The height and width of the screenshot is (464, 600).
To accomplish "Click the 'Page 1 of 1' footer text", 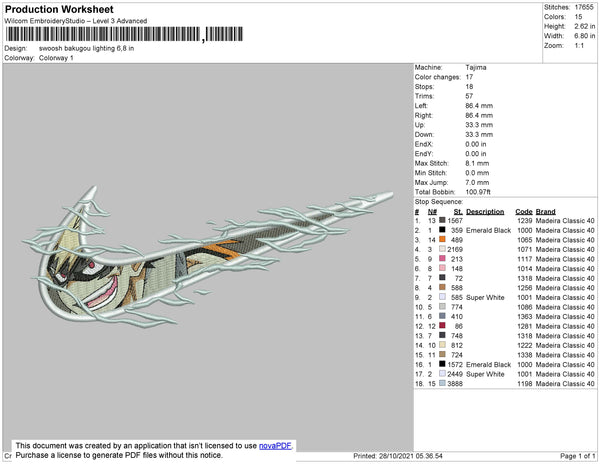I will (577, 456).
